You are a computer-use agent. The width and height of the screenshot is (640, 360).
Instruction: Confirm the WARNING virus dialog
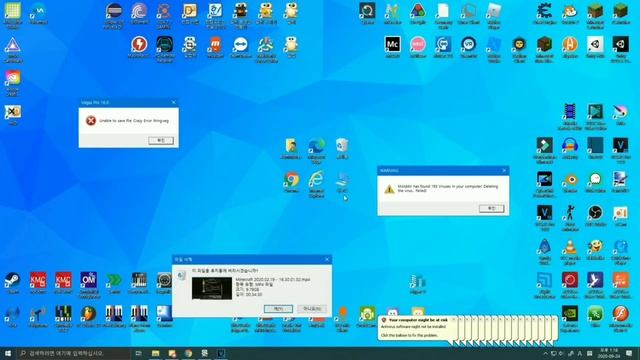click(x=491, y=209)
